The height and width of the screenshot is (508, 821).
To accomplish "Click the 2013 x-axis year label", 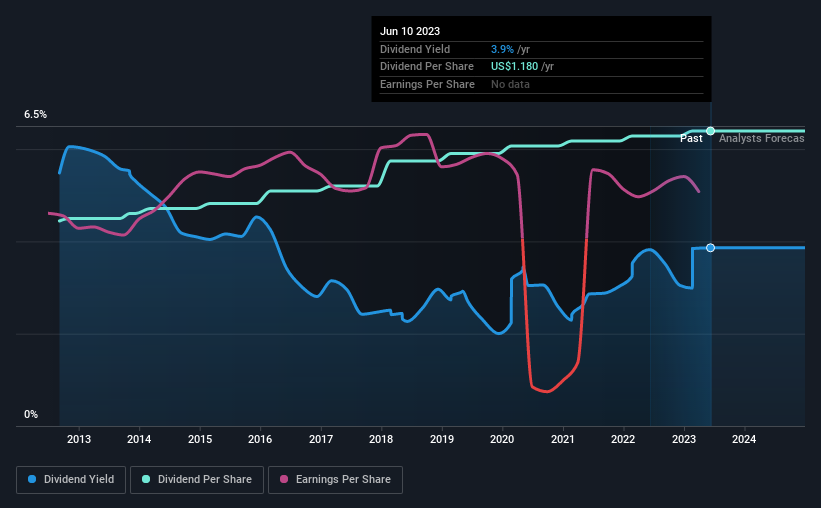I will click(x=79, y=439).
